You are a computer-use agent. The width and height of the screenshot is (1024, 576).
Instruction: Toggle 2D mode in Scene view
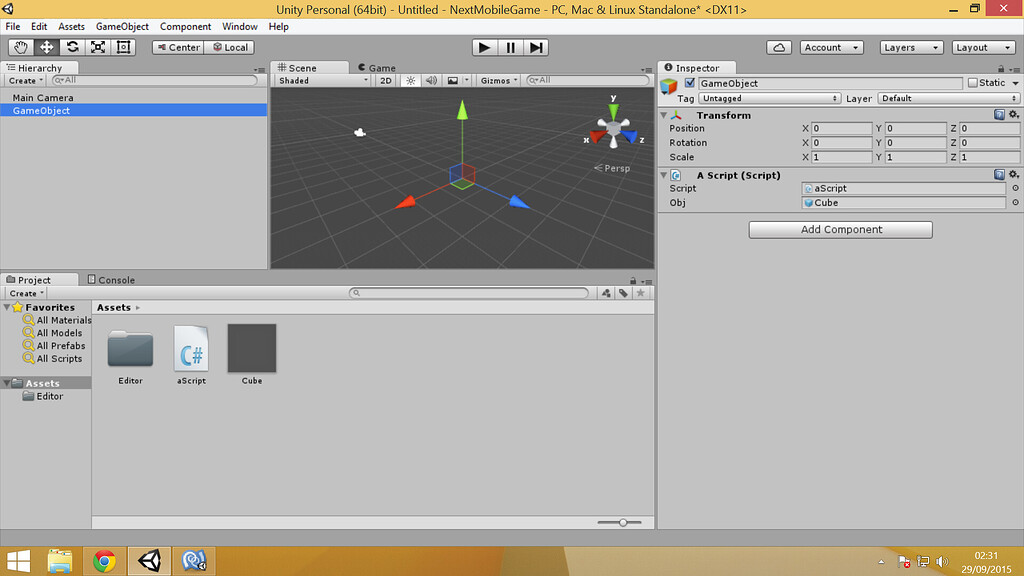point(385,80)
